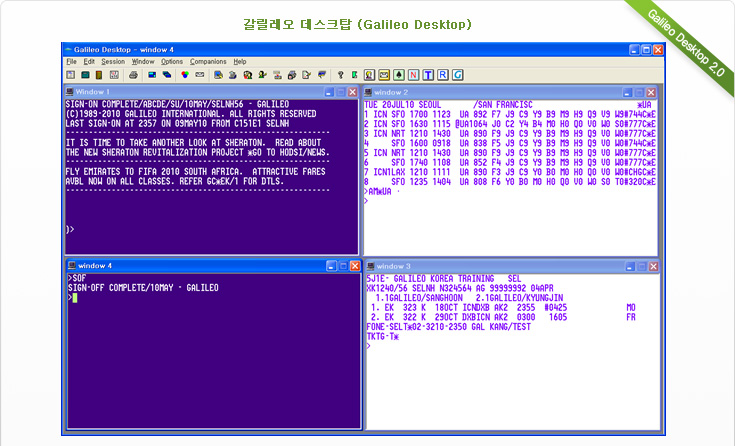Viewport: 735px width, 446px height.
Task: Click flight row 7 ICN1LAX UA 890
Action: click(x=510, y=172)
